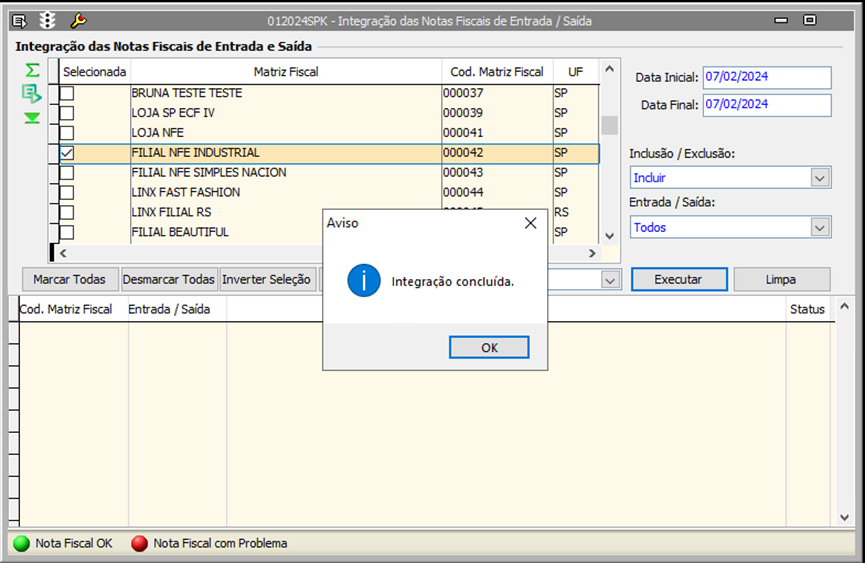The height and width of the screenshot is (563, 865).
Task: Sort by Matriz Fiscal column header
Action: click(285, 72)
